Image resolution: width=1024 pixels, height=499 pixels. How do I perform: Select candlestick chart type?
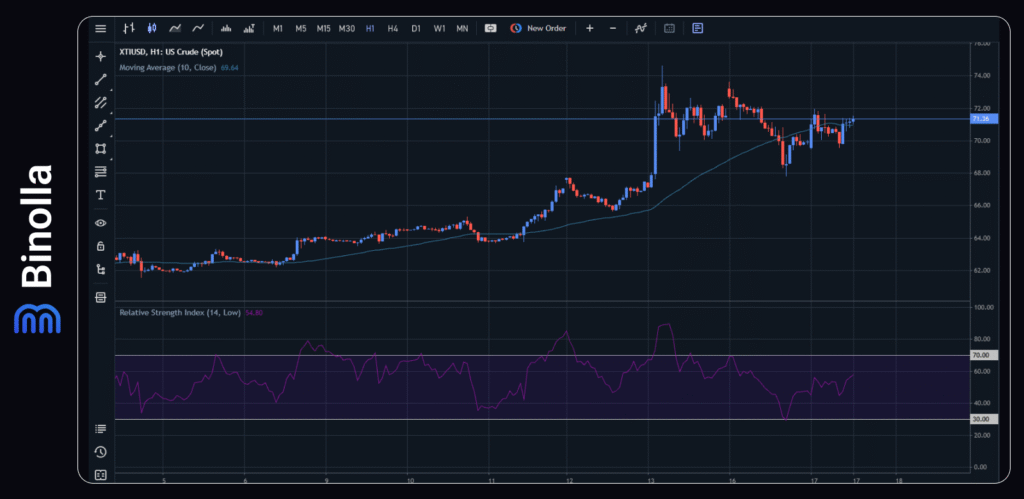pyautogui.click(x=151, y=28)
